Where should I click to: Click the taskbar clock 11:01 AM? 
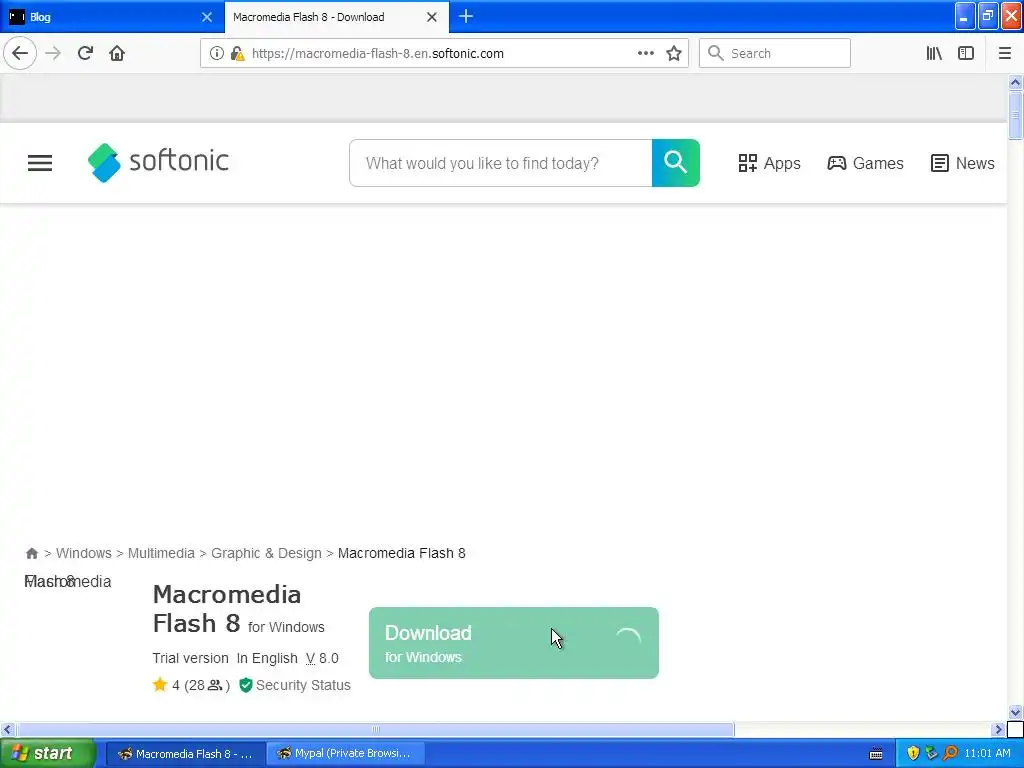tap(987, 754)
